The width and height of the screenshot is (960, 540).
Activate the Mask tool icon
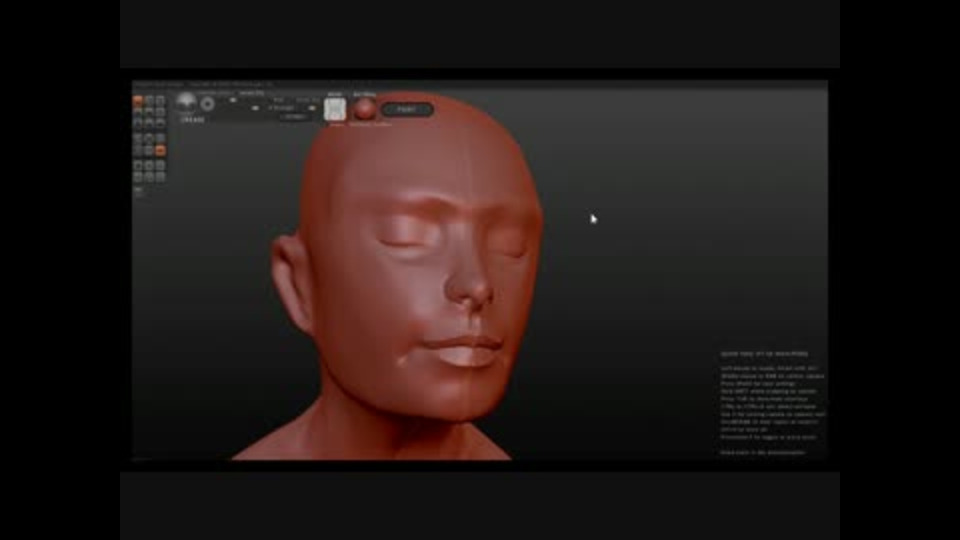click(138, 150)
